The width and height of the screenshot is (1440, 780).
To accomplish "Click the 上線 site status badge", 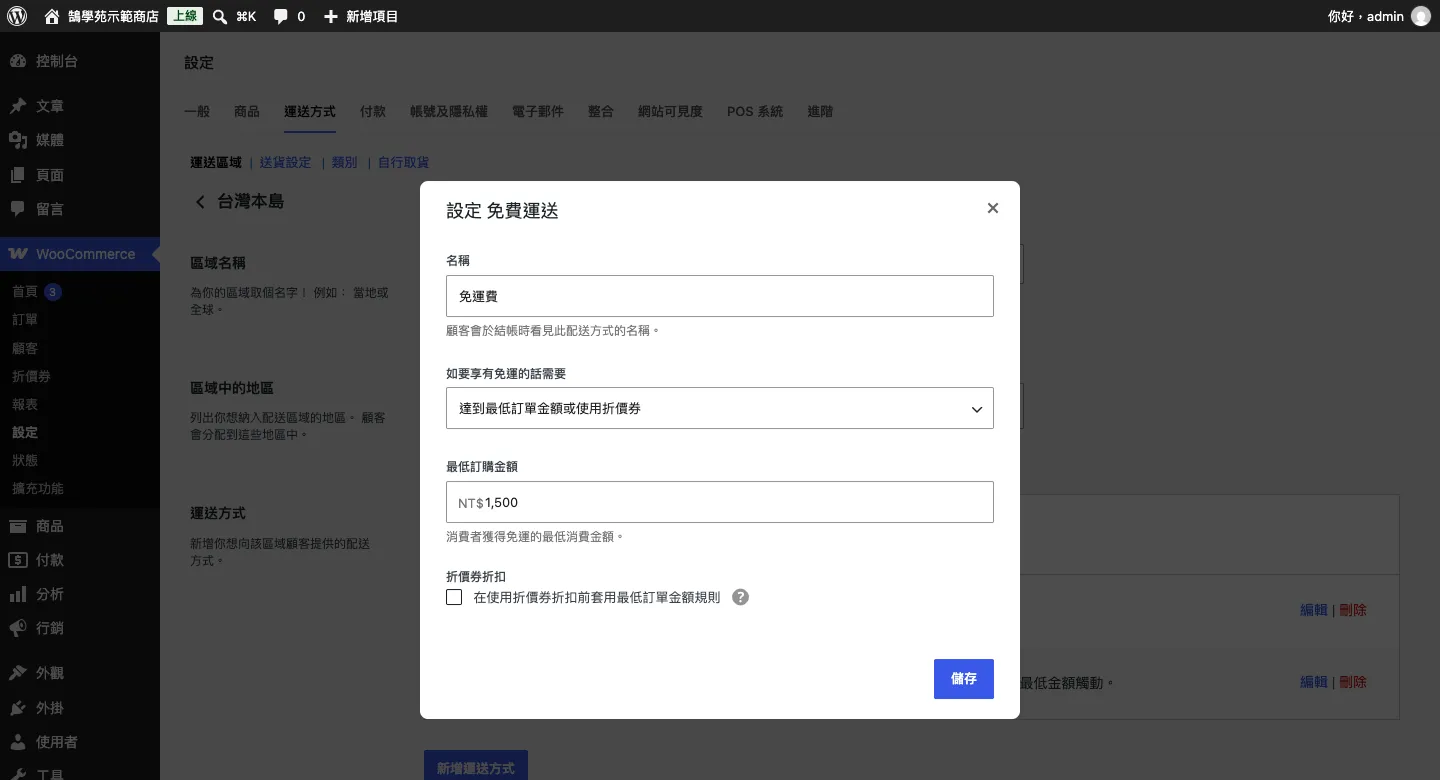I will point(184,16).
